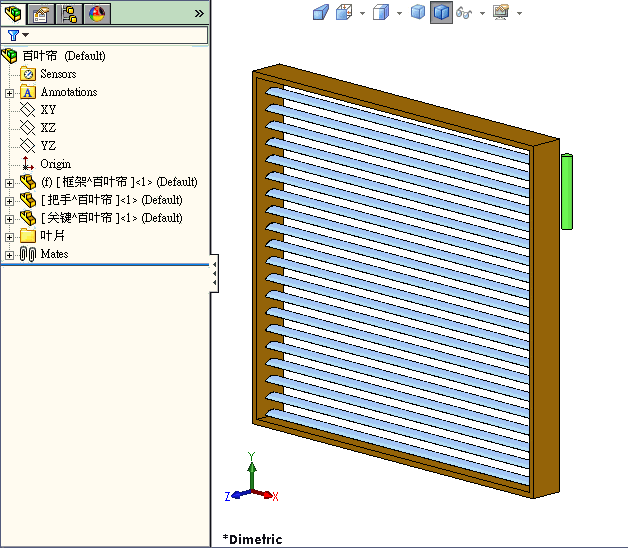Click the View Orientation cube icon

(381, 12)
